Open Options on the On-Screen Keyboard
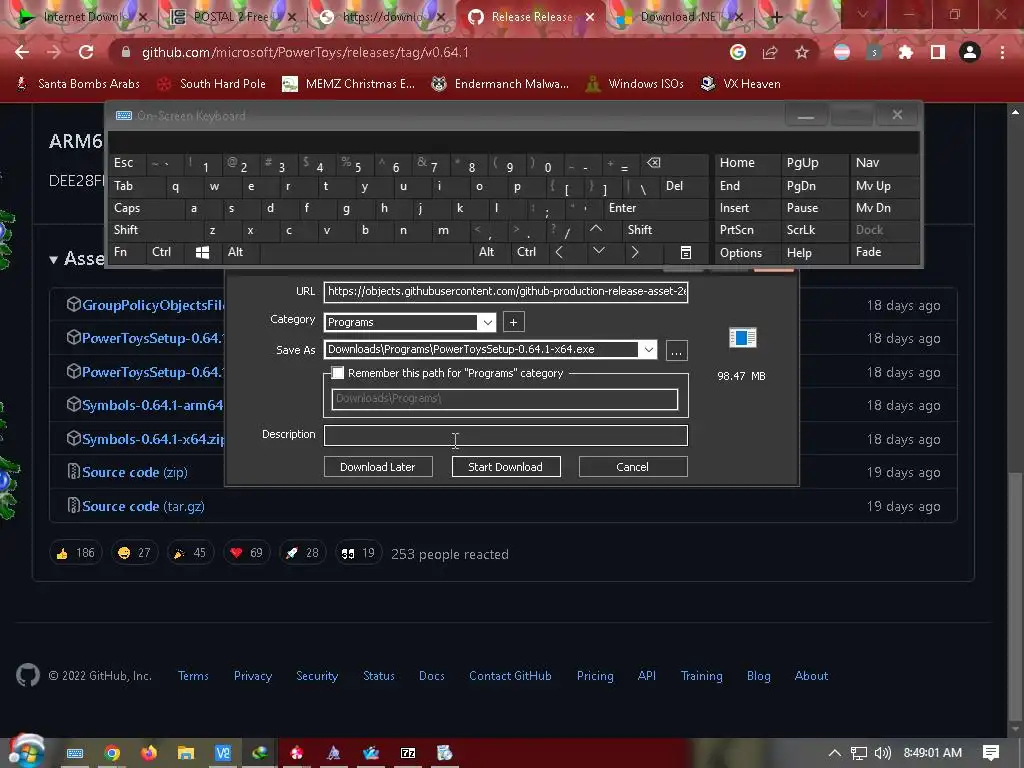Viewport: 1024px width, 768px height. coord(746,253)
